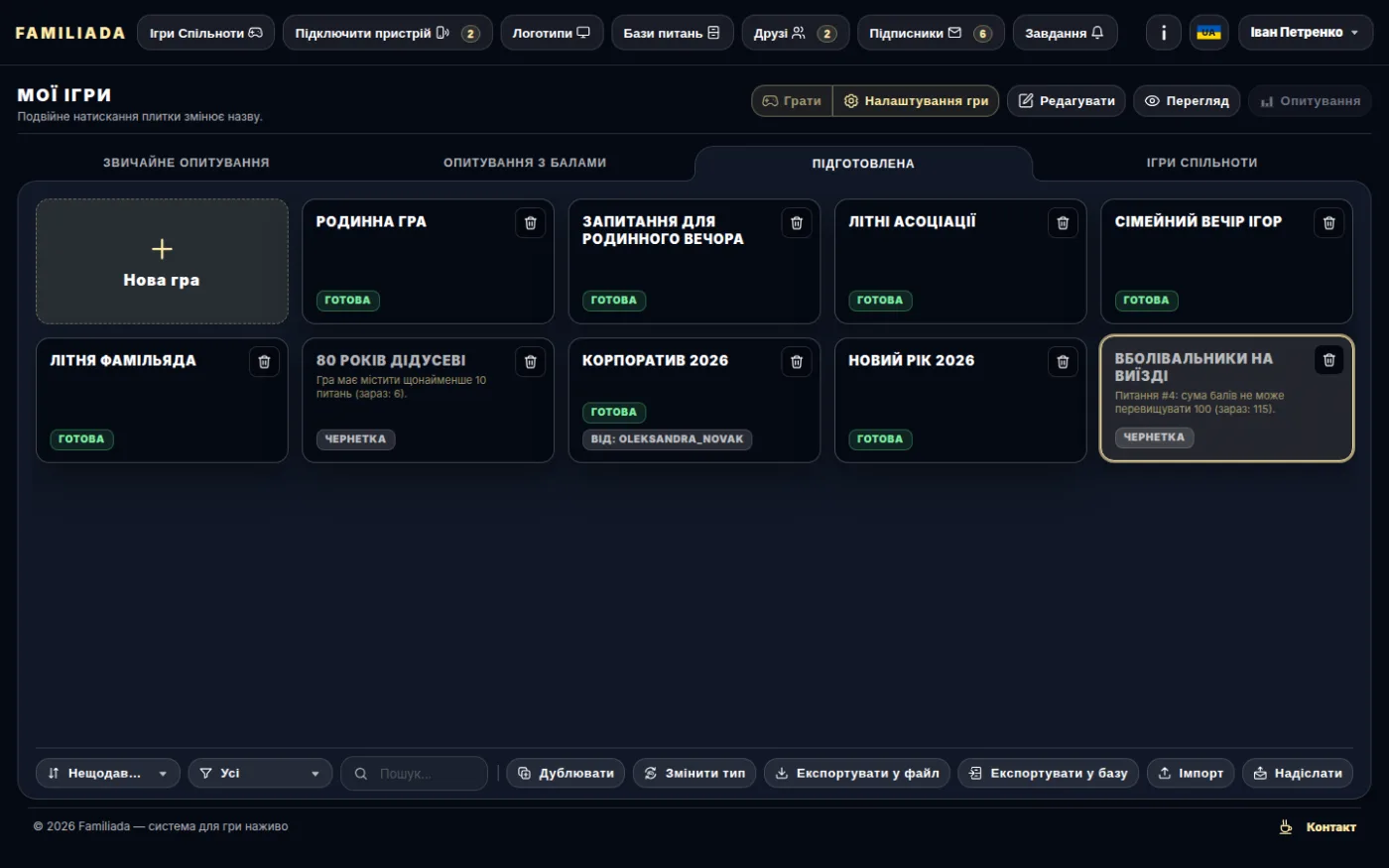Click the Дублювати duplicate button

[x=566, y=774]
